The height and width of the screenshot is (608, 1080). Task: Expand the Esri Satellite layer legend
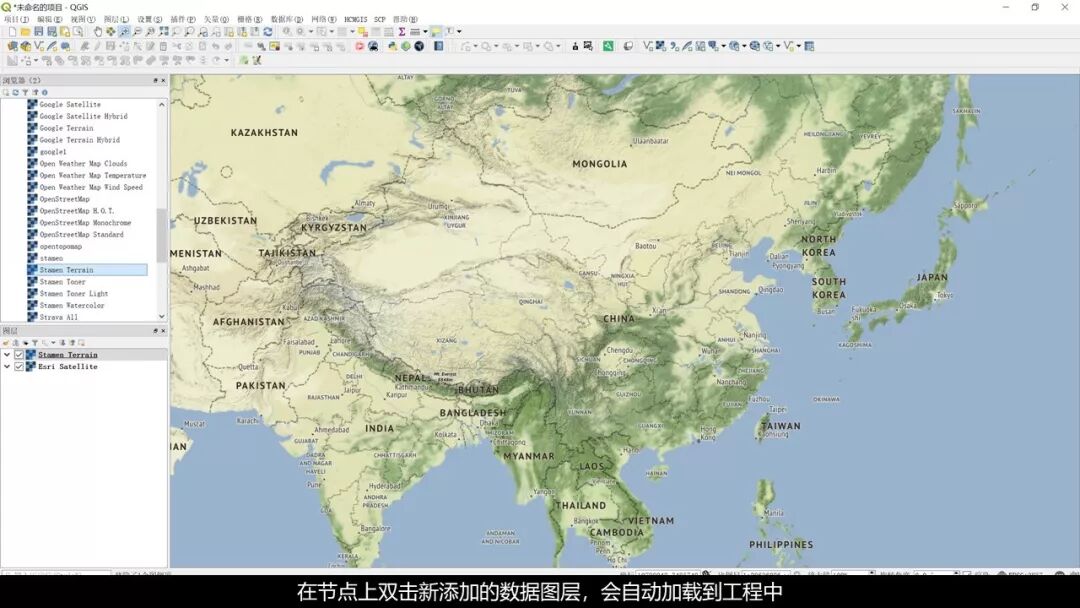(x=7, y=367)
